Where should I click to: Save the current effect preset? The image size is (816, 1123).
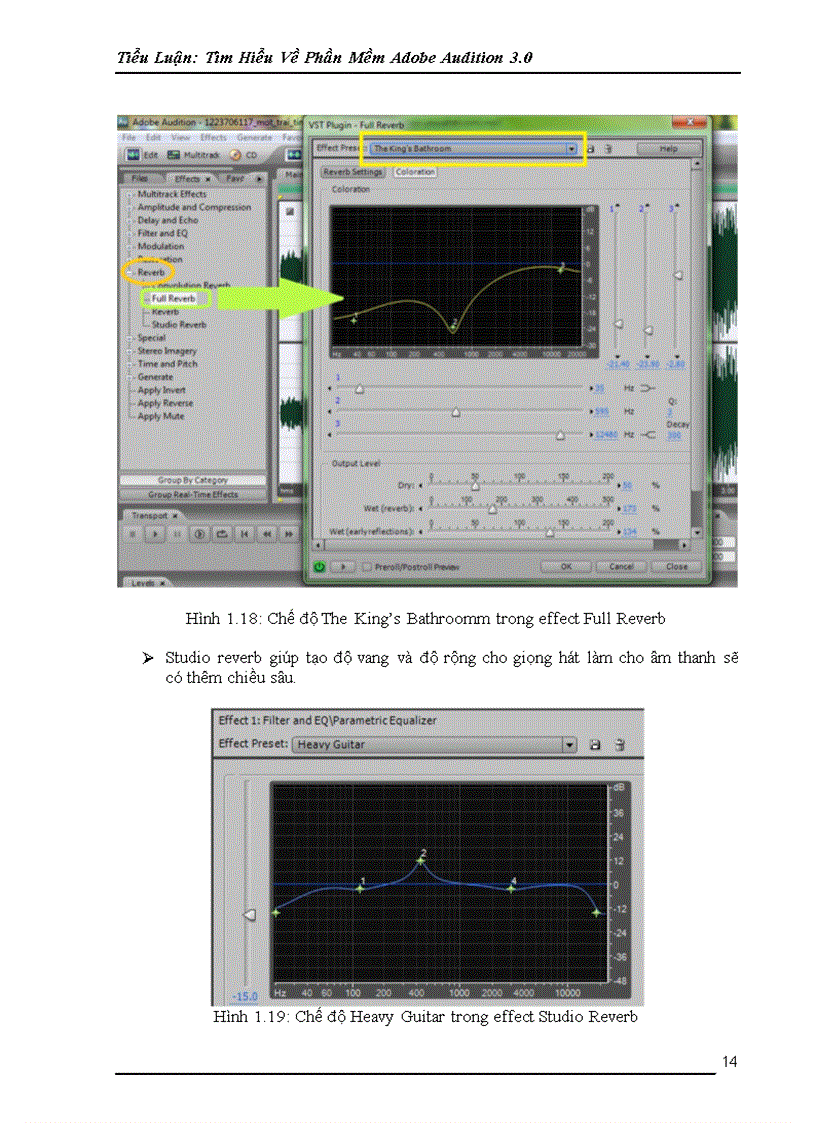click(591, 146)
